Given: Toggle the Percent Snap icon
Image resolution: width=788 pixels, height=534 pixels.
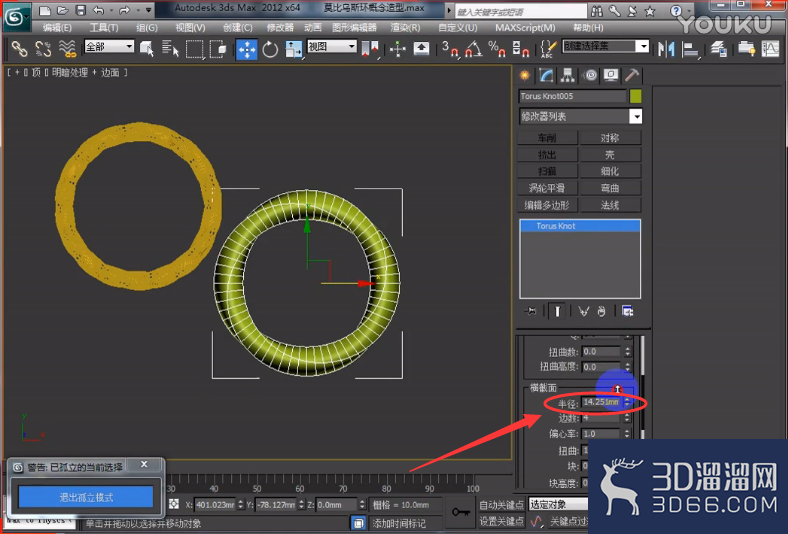Looking at the screenshot, I should point(497,49).
